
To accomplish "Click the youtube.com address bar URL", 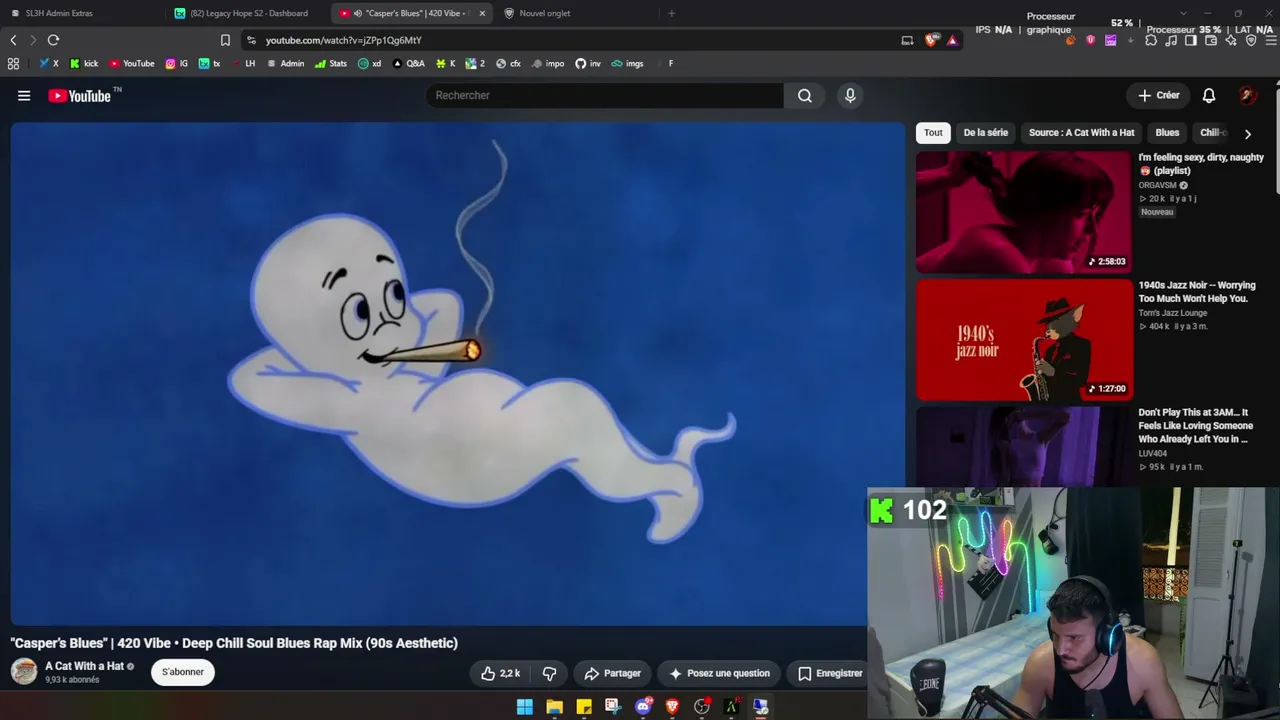I will tap(343, 40).
